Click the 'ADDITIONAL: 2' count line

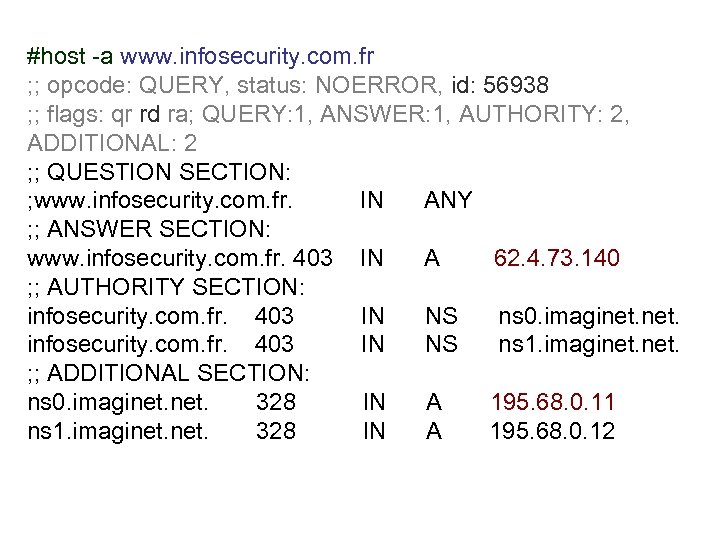(x=112, y=143)
